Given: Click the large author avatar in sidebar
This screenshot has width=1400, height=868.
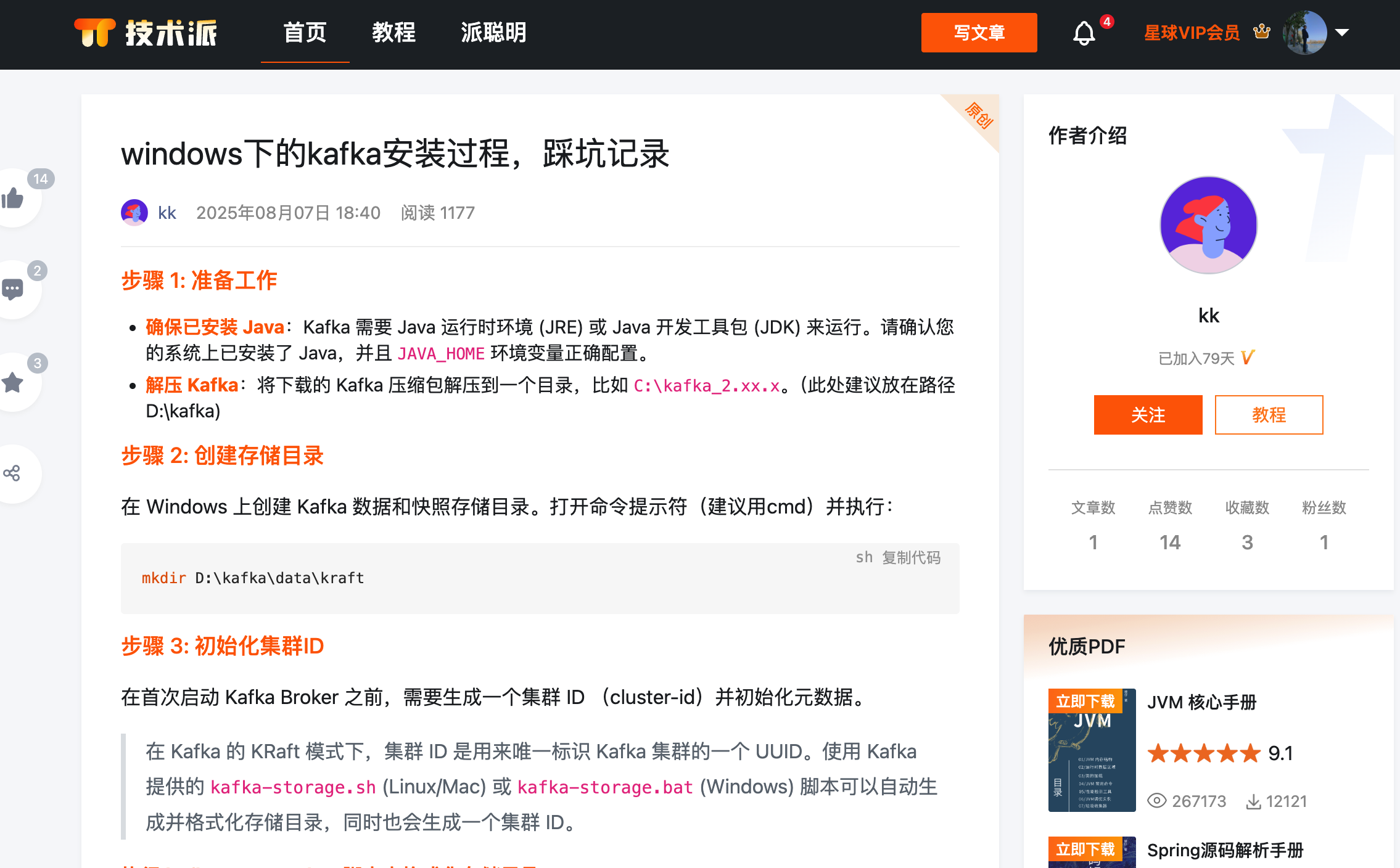Looking at the screenshot, I should point(1208,225).
